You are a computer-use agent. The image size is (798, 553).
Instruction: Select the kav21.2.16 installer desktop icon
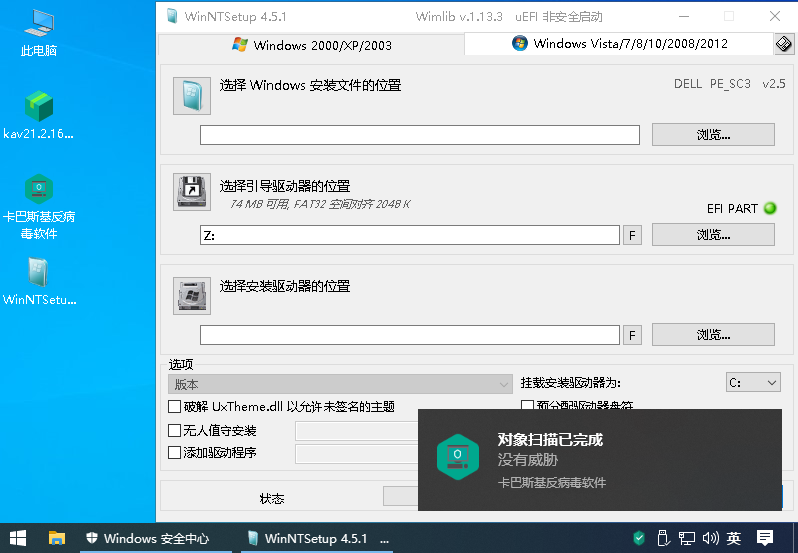pyautogui.click(x=39, y=114)
